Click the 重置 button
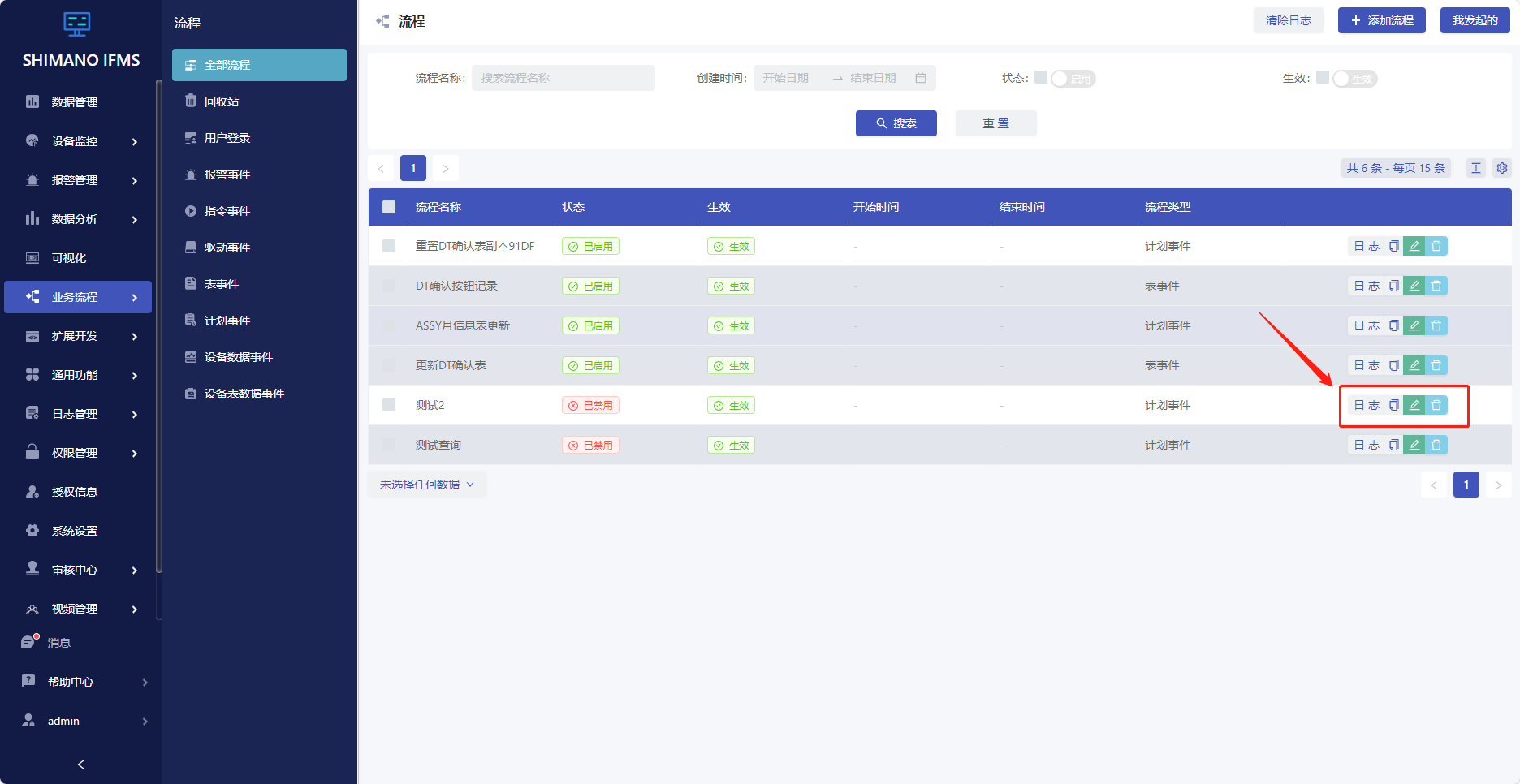This screenshot has height=784, width=1520. pyautogui.click(x=996, y=123)
